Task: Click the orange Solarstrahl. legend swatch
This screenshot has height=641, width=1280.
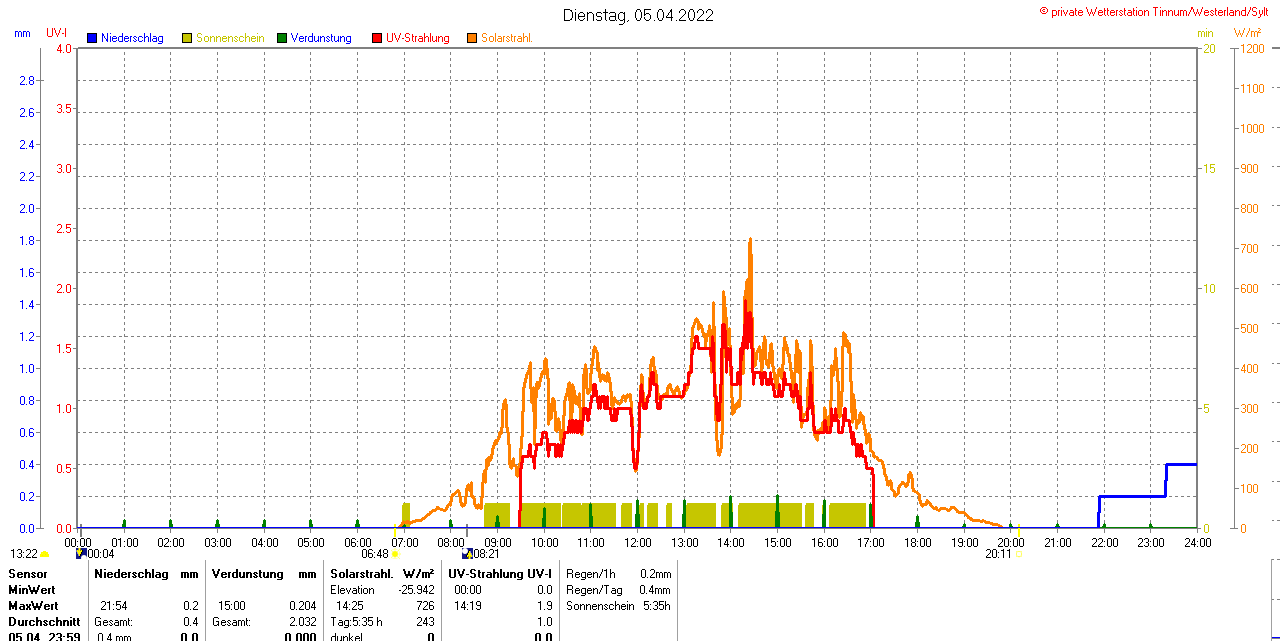Action: [x=472, y=38]
